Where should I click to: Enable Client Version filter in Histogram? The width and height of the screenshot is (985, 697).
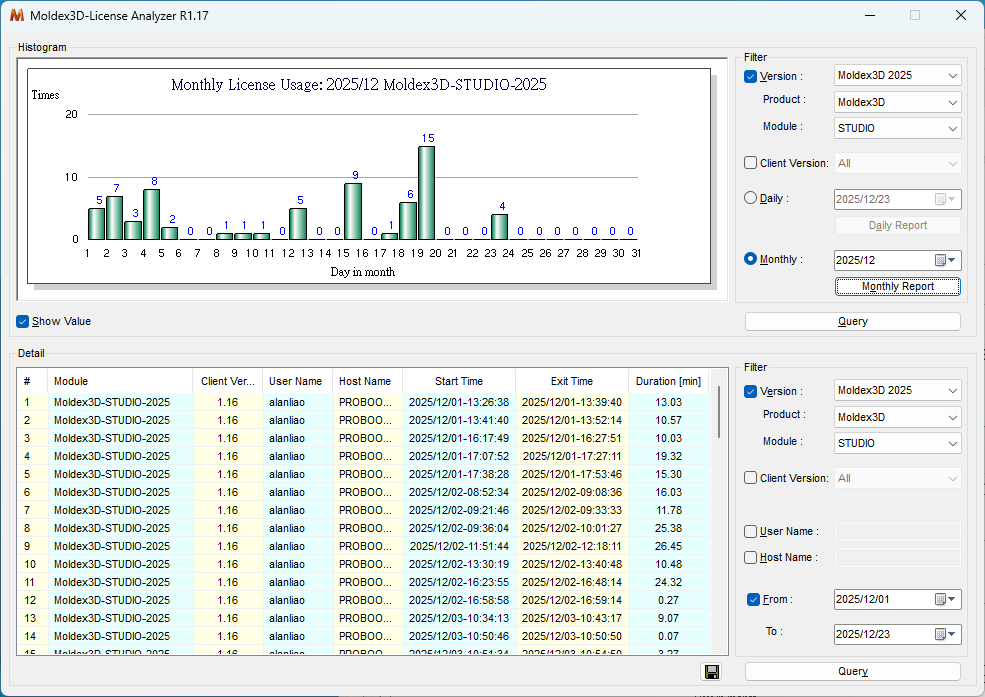tap(751, 163)
